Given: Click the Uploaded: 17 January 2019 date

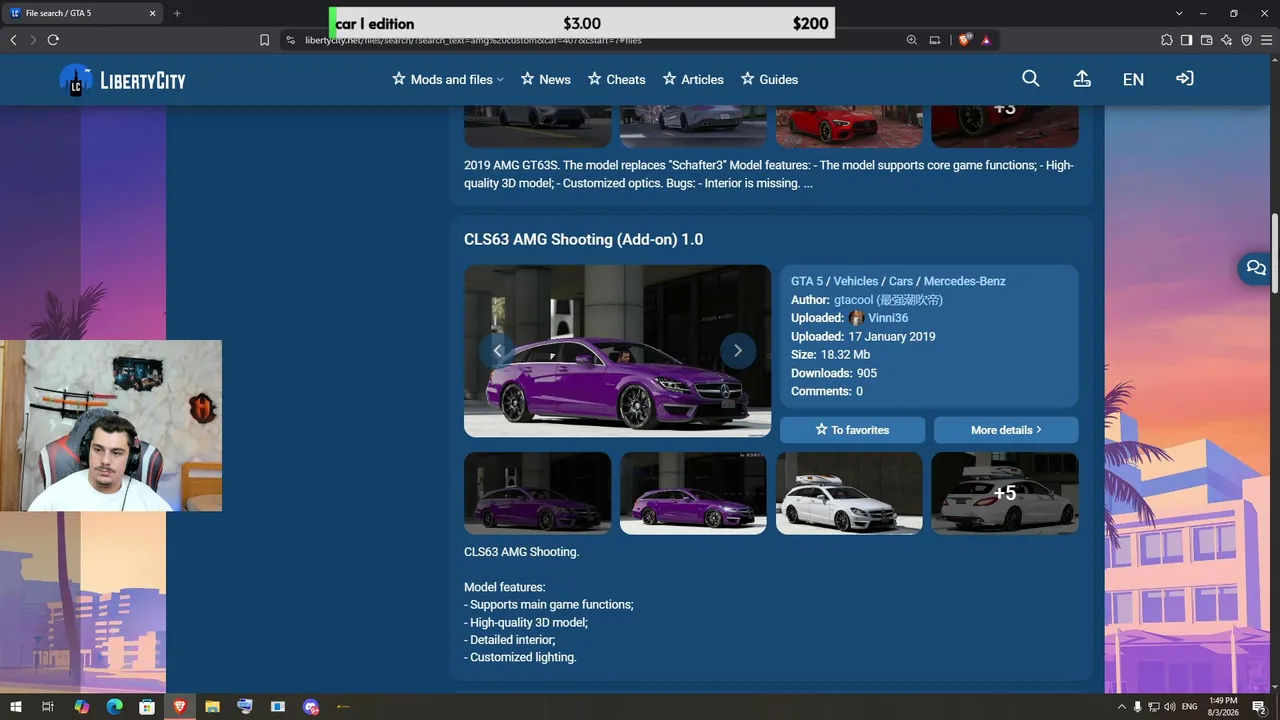Looking at the screenshot, I should (863, 337).
